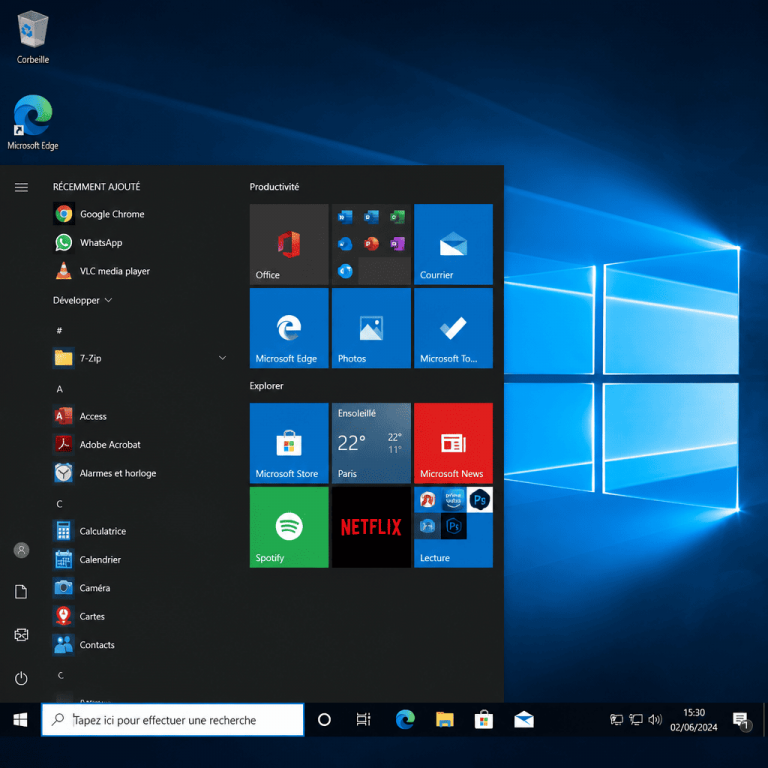This screenshot has width=768, height=768.
Task: Open Task View on the taskbar
Action: tap(363, 720)
